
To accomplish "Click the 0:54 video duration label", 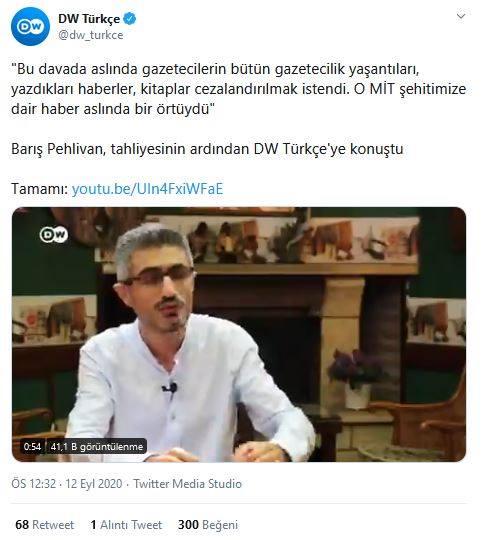I will tap(32, 447).
